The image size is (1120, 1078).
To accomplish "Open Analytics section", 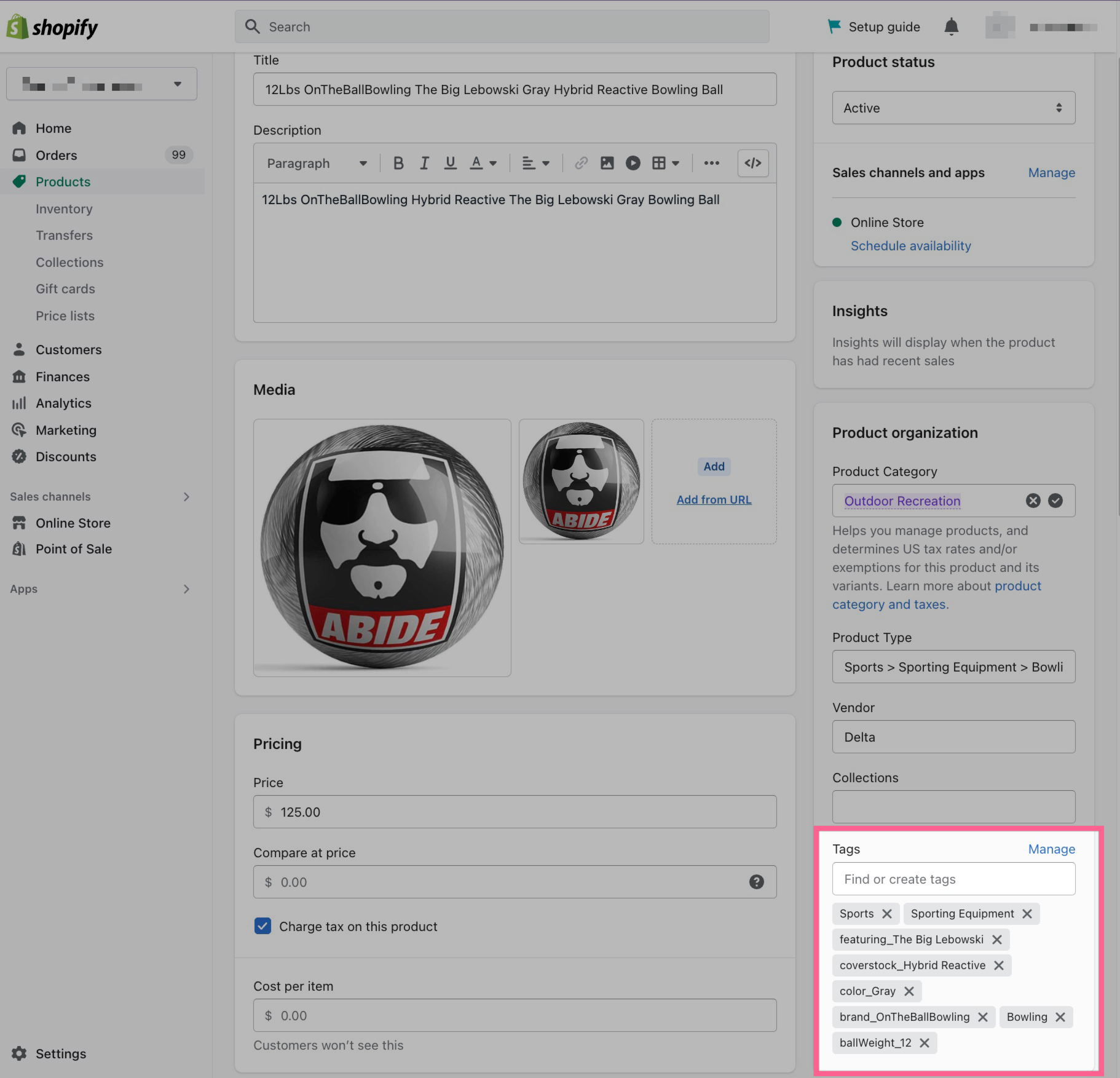I will pos(63,403).
